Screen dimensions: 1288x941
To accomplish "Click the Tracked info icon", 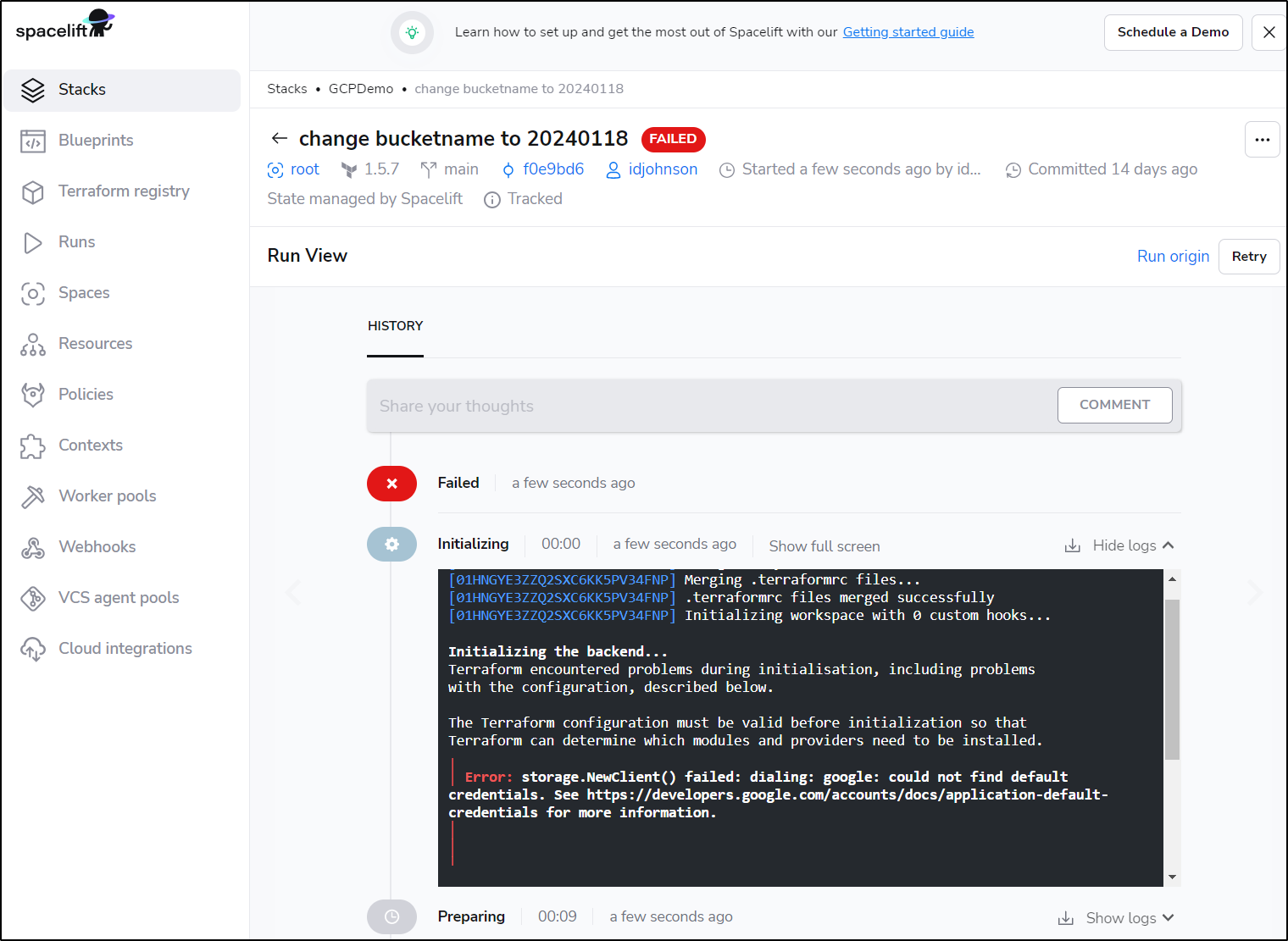I will (492, 200).
